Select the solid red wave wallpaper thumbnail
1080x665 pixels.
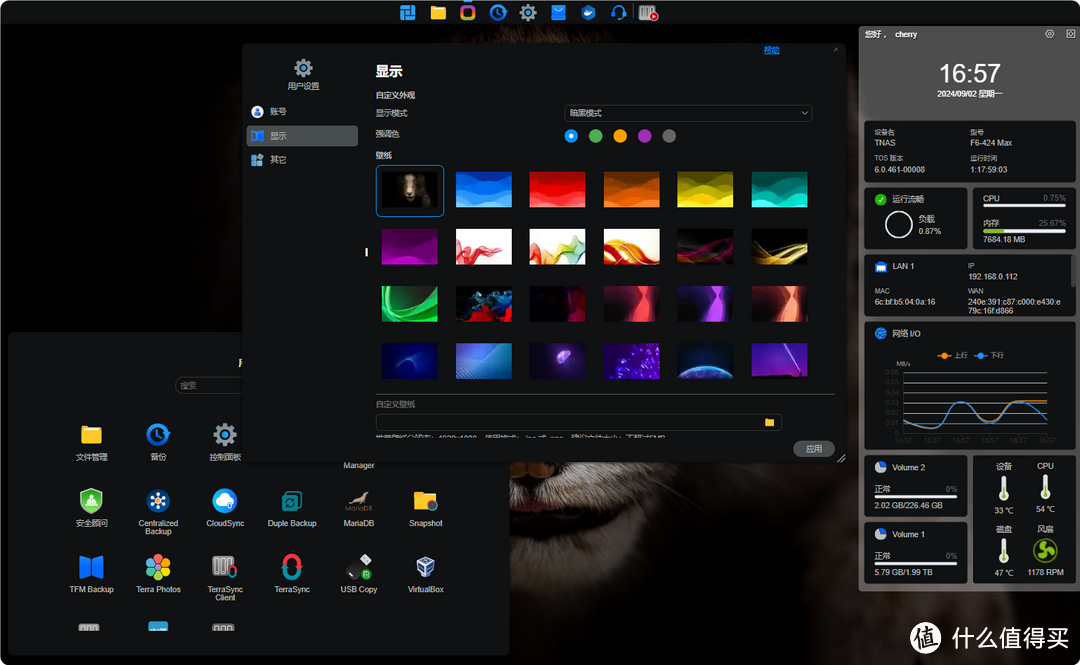(x=557, y=190)
